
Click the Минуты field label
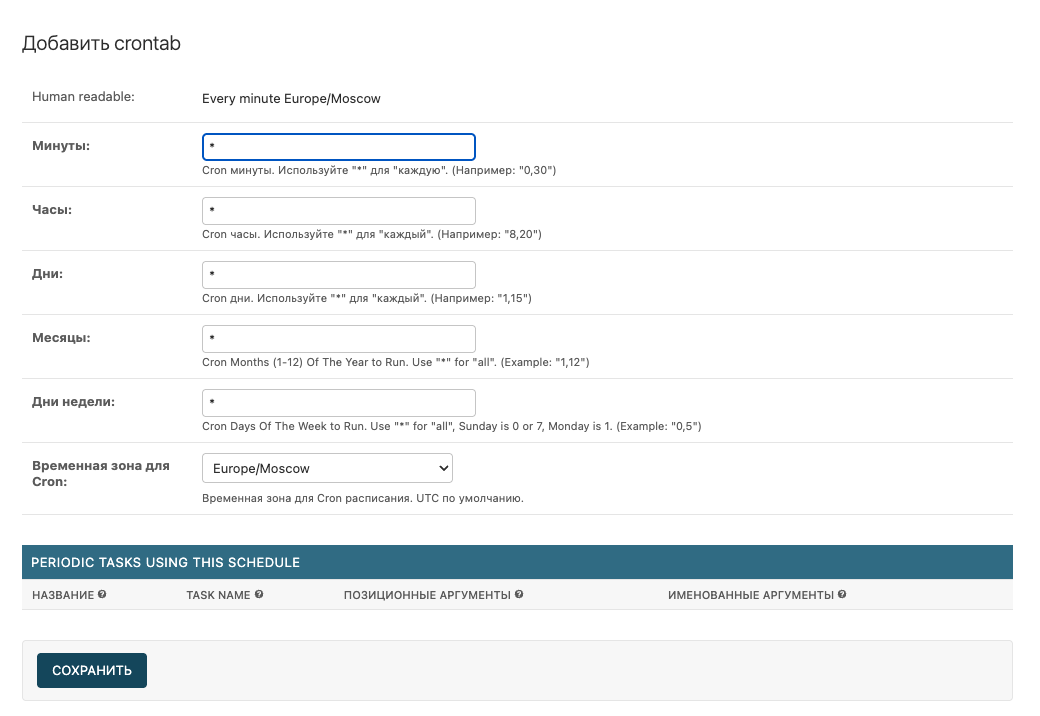pos(61,146)
